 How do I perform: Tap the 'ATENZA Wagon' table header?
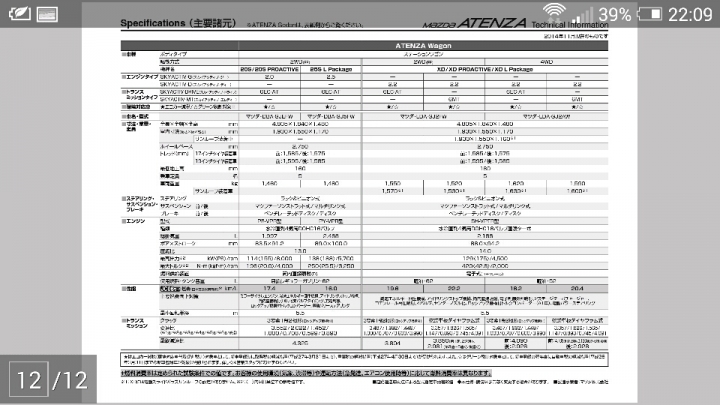pyautogui.click(x=423, y=45)
